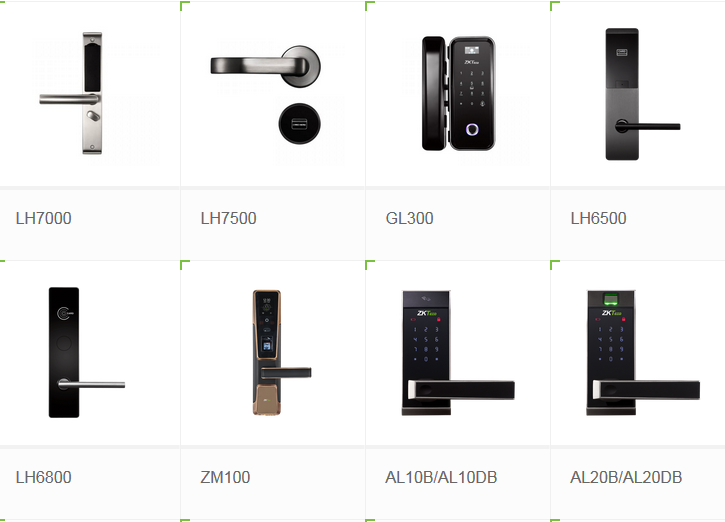
Task: Go to the LH6800 product page link
Action: 43,477
